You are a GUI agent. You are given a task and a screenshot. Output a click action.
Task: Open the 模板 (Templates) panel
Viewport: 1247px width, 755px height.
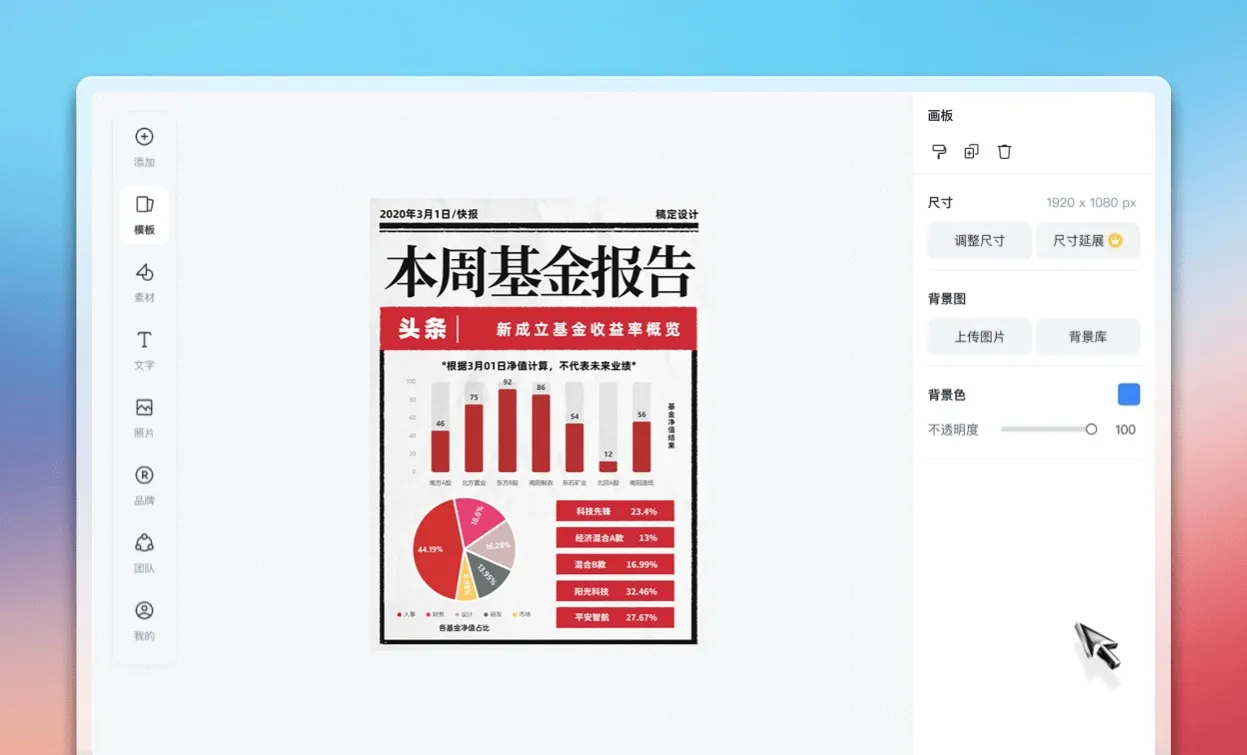click(x=144, y=204)
